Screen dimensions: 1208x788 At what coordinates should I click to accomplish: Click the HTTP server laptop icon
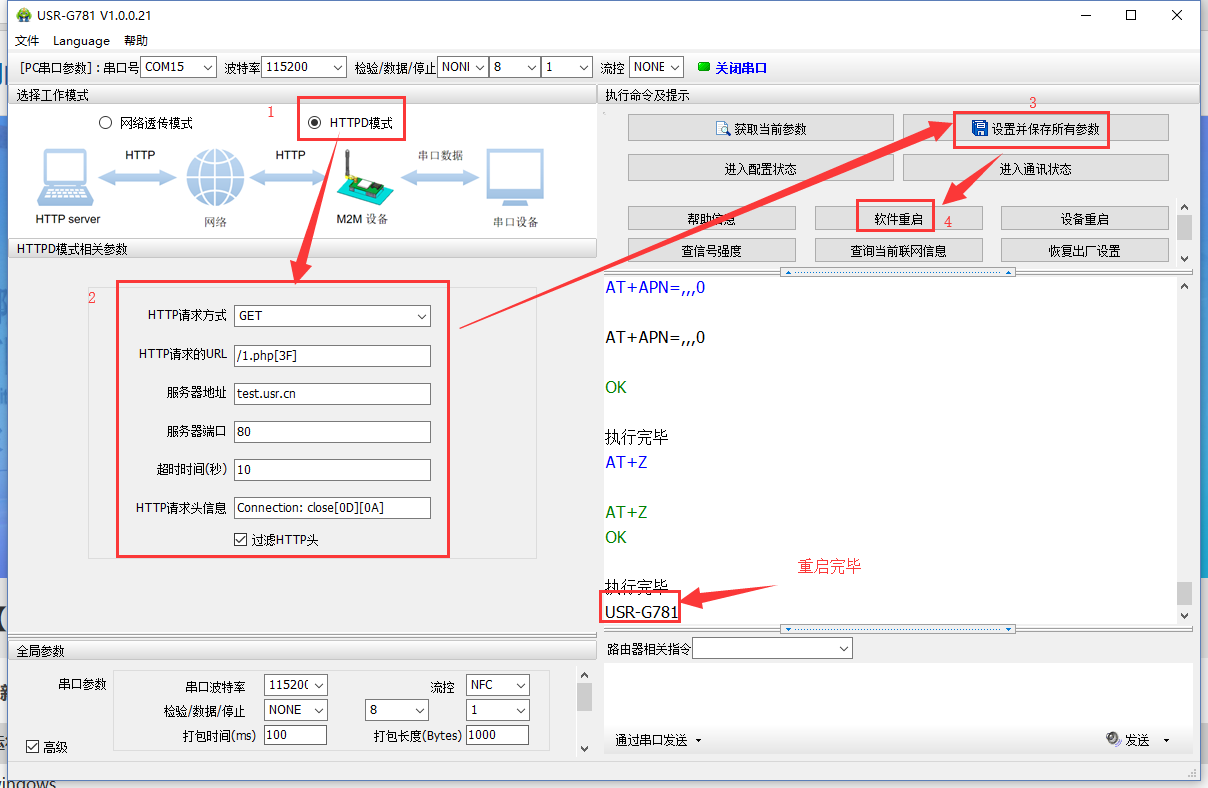(67, 178)
